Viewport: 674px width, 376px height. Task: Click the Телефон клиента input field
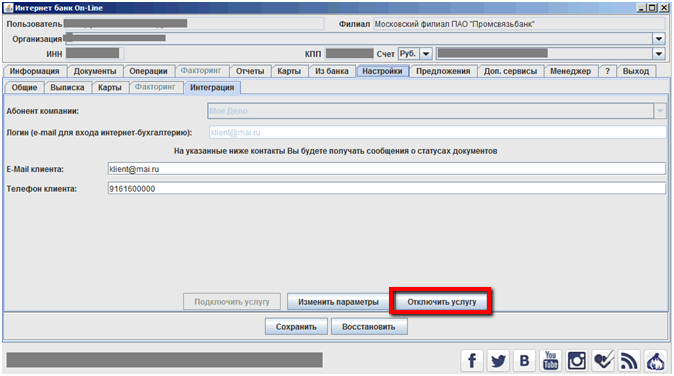[386, 188]
